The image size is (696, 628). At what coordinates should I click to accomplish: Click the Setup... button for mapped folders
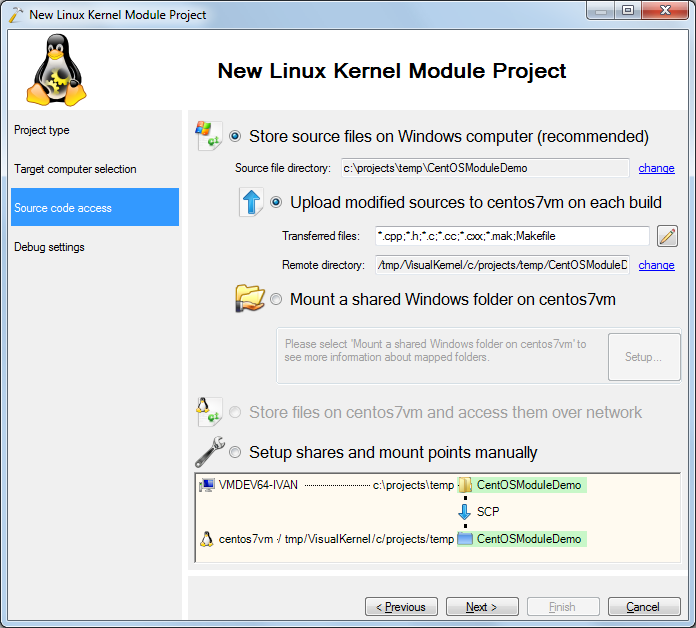click(644, 357)
